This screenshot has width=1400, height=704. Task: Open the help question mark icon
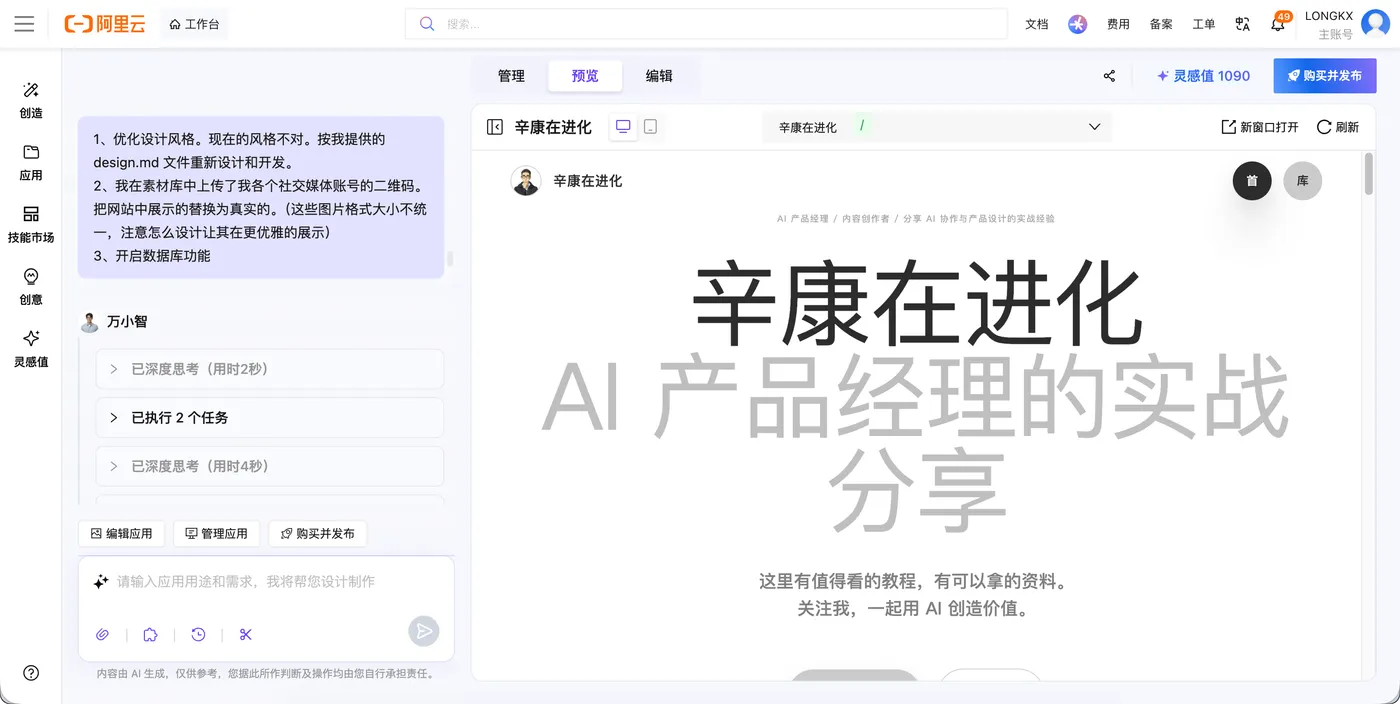point(31,673)
